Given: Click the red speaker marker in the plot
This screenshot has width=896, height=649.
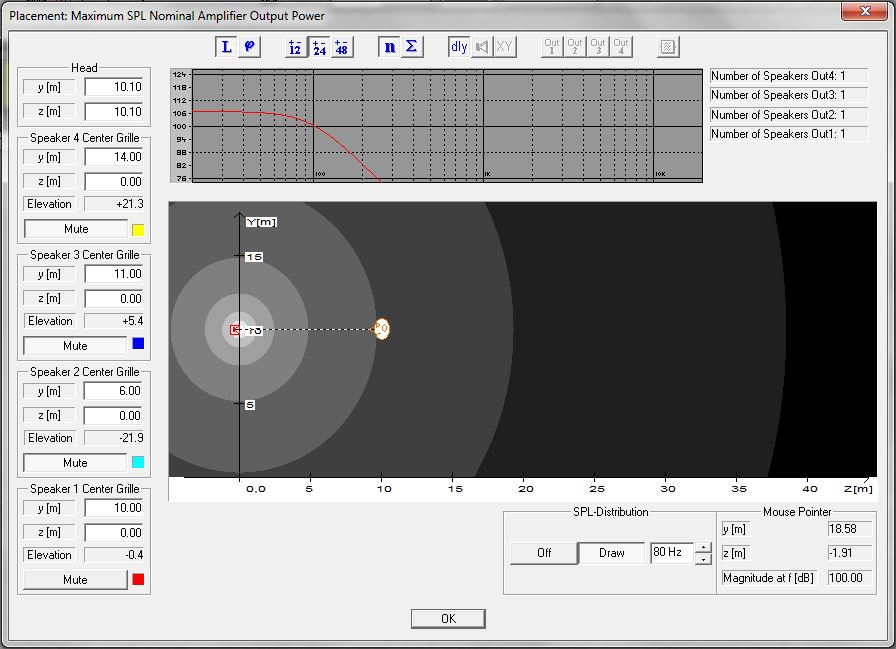Looking at the screenshot, I should tap(234, 330).
